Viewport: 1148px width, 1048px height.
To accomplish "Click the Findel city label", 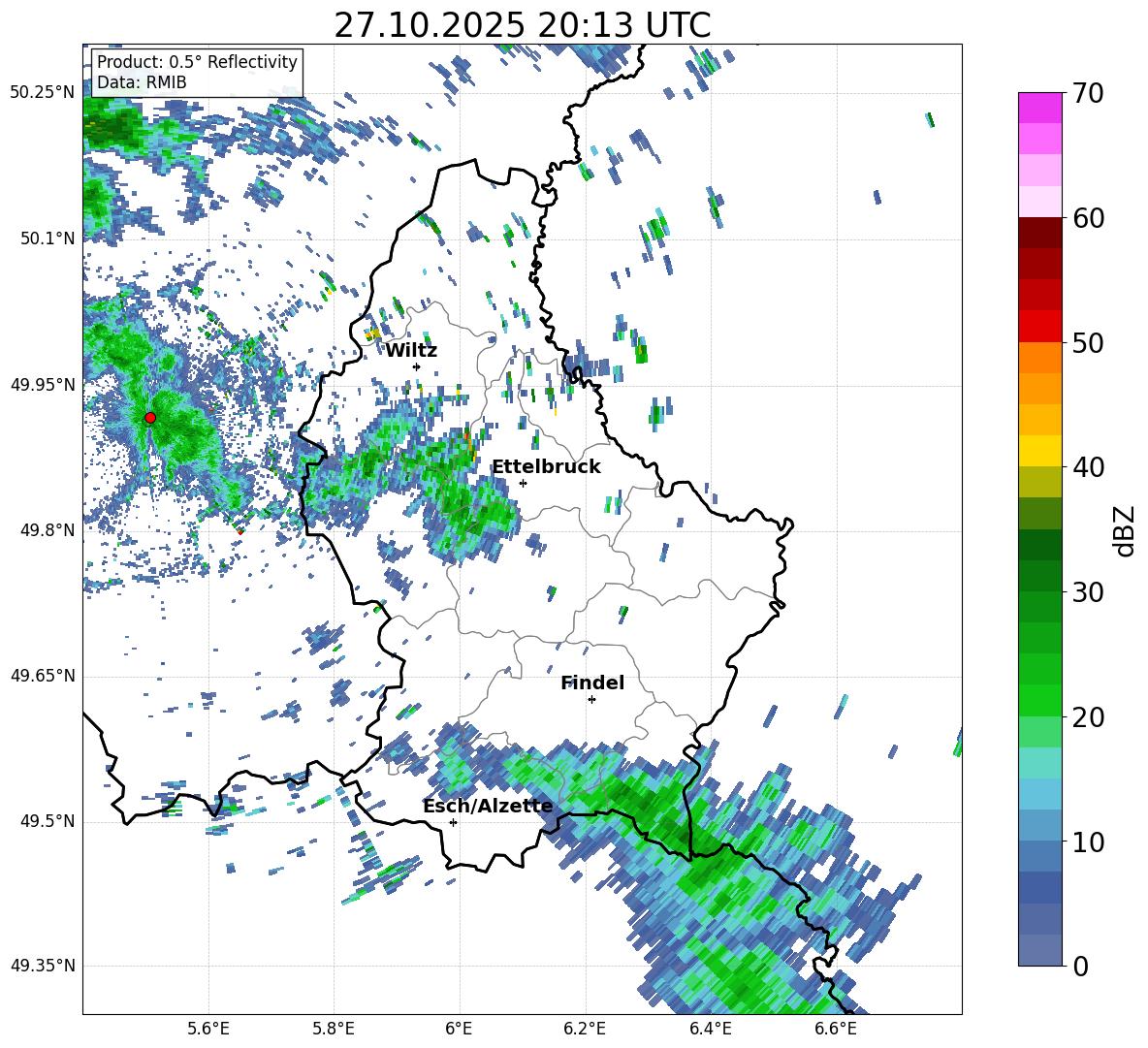I will coord(592,683).
